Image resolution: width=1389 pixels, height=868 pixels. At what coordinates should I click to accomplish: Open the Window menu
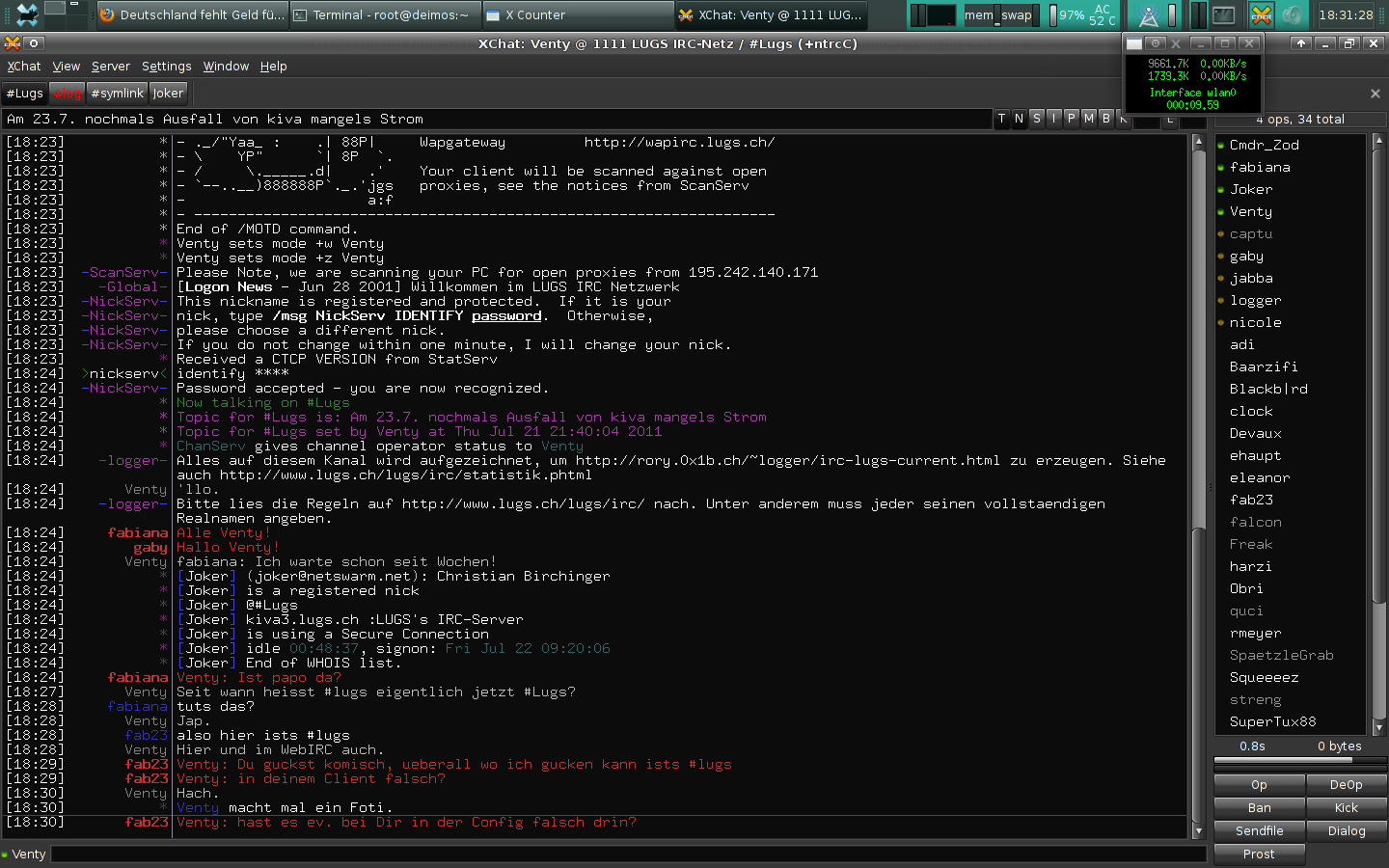tap(226, 66)
